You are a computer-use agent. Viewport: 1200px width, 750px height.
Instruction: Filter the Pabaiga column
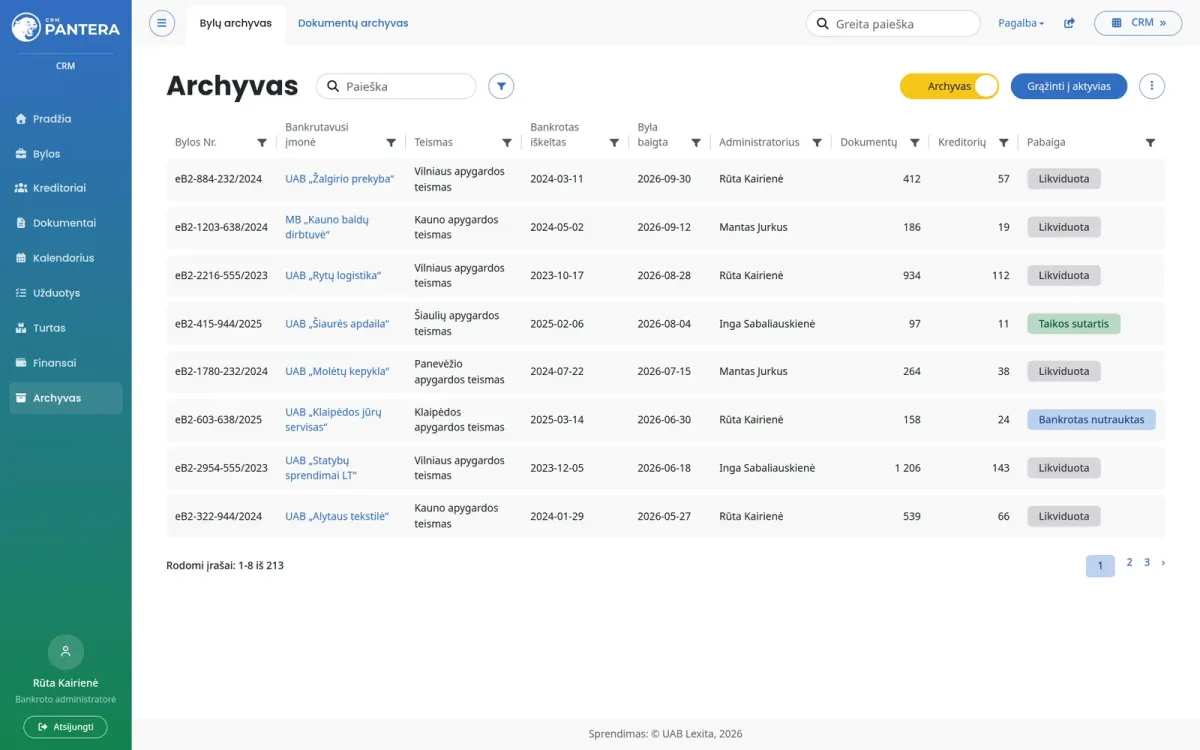pos(1150,143)
